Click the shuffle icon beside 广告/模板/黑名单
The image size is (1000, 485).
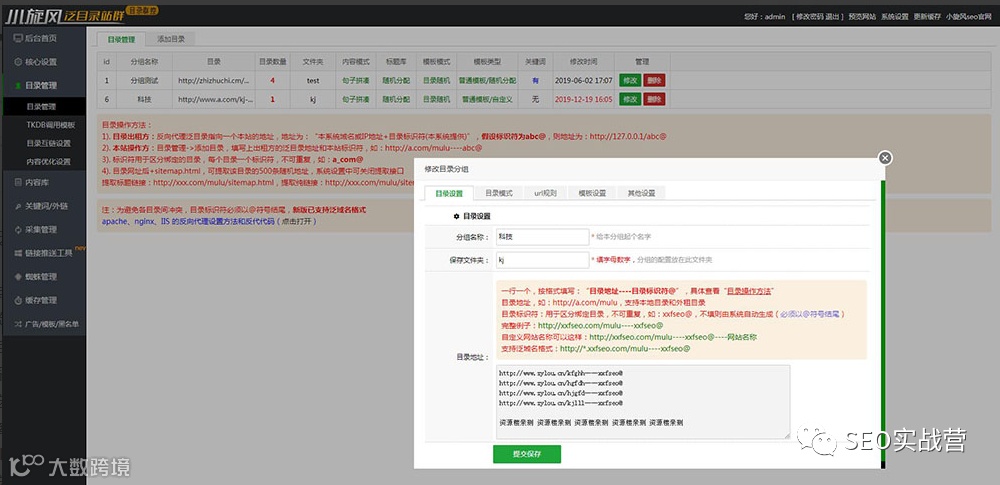point(18,324)
